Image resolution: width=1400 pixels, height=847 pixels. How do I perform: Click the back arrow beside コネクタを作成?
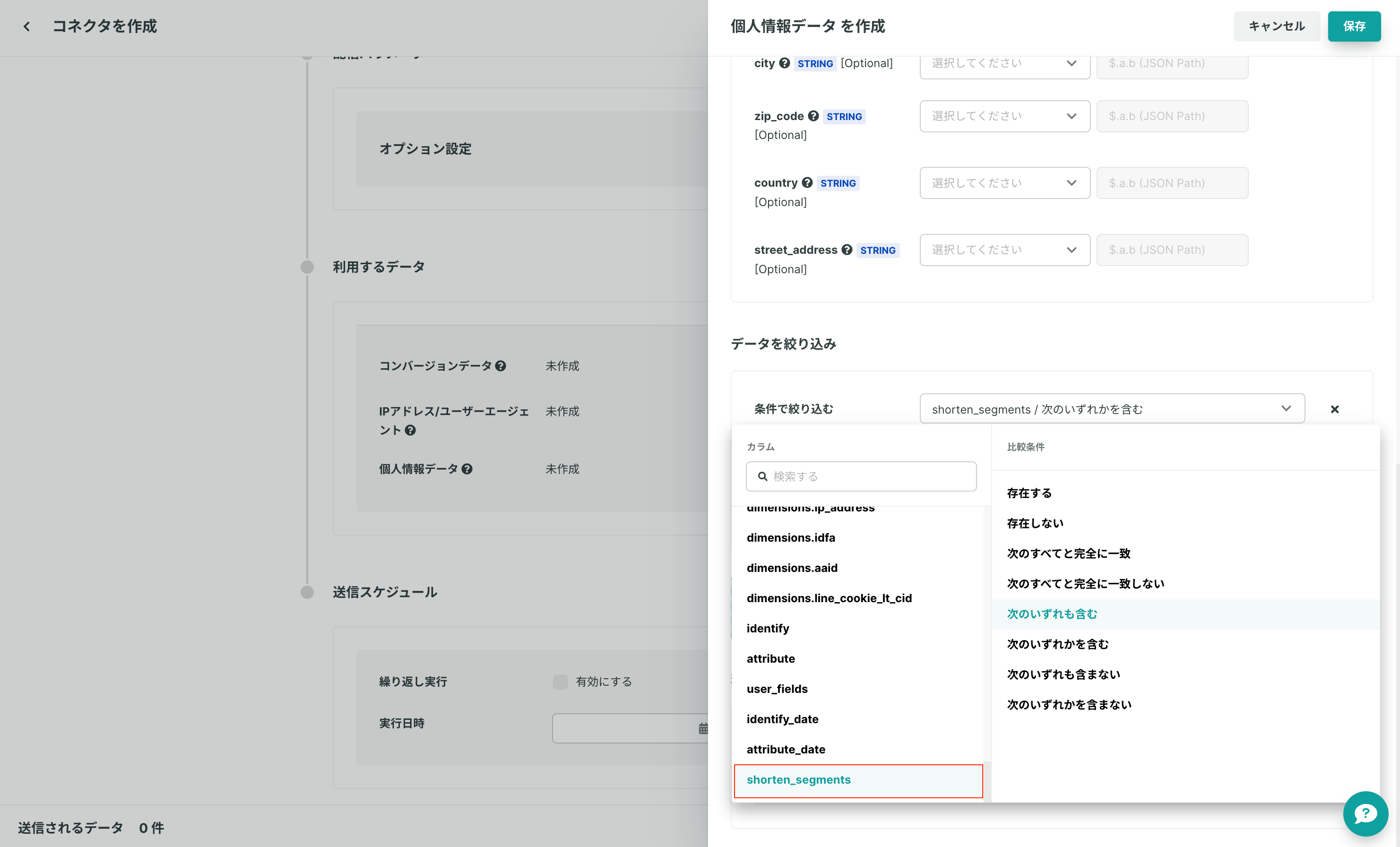[x=26, y=26]
